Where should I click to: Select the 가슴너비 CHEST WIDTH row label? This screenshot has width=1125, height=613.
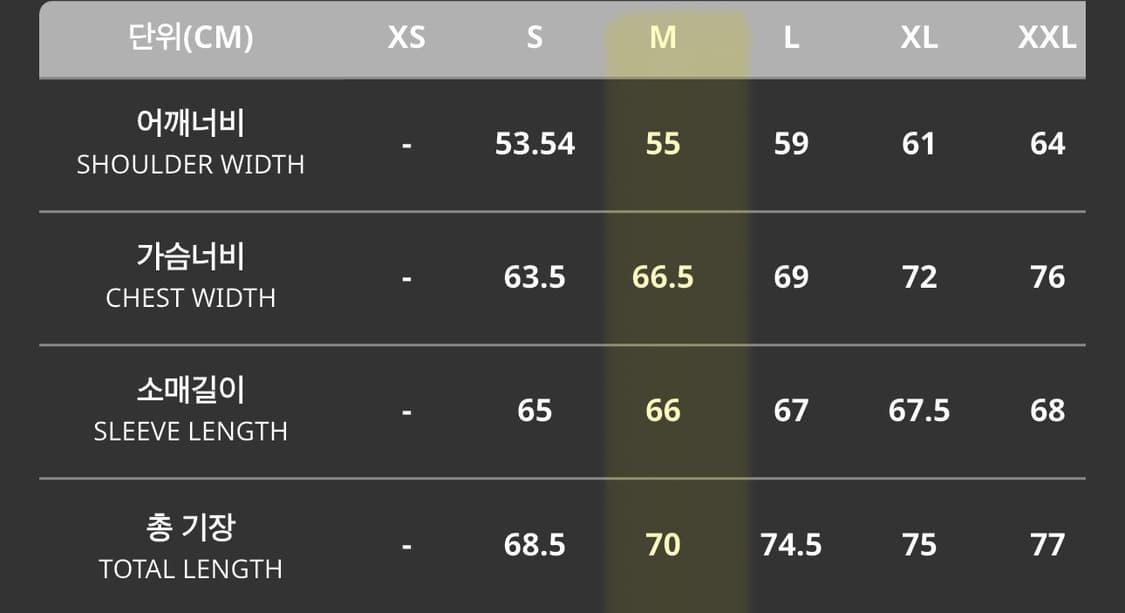tap(190, 277)
